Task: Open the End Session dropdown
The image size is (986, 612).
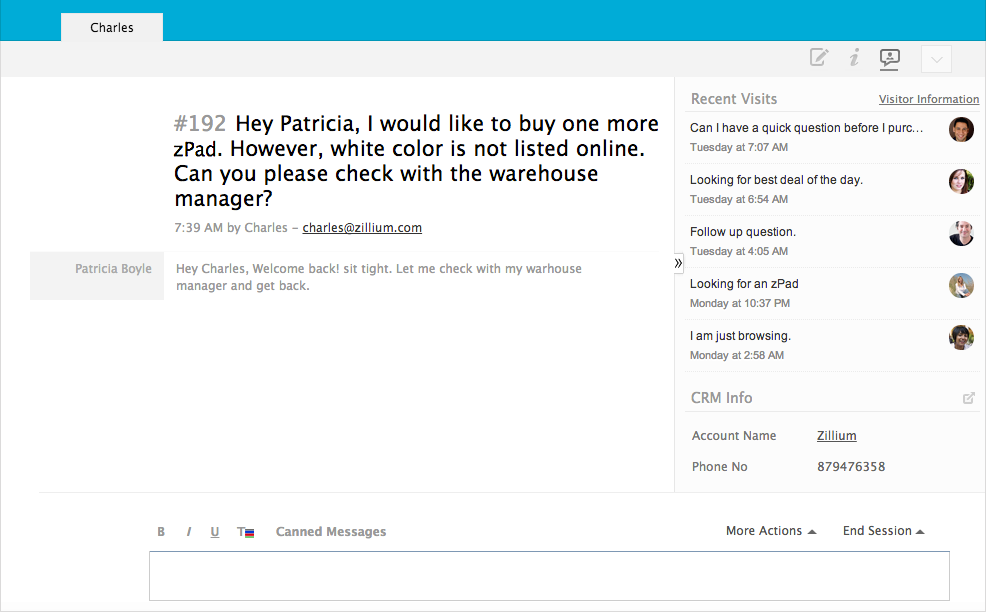Action: (x=883, y=531)
